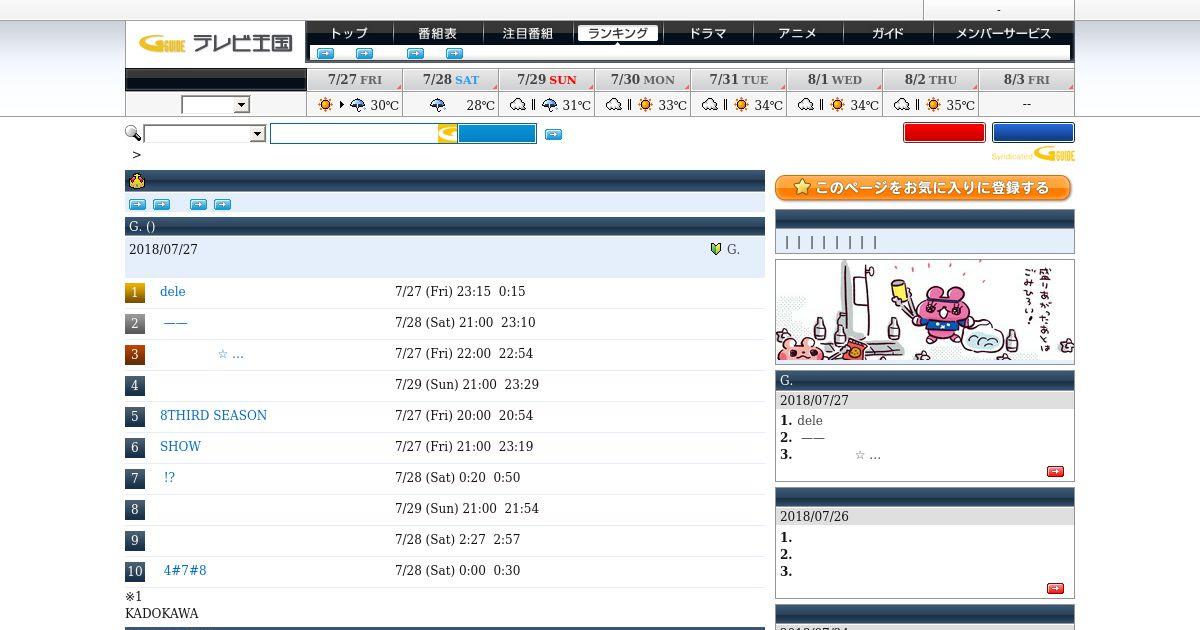Image resolution: width=1200 pixels, height=630 pixels.
Task: Open the 注目番組 navigation tab
Action: click(527, 33)
